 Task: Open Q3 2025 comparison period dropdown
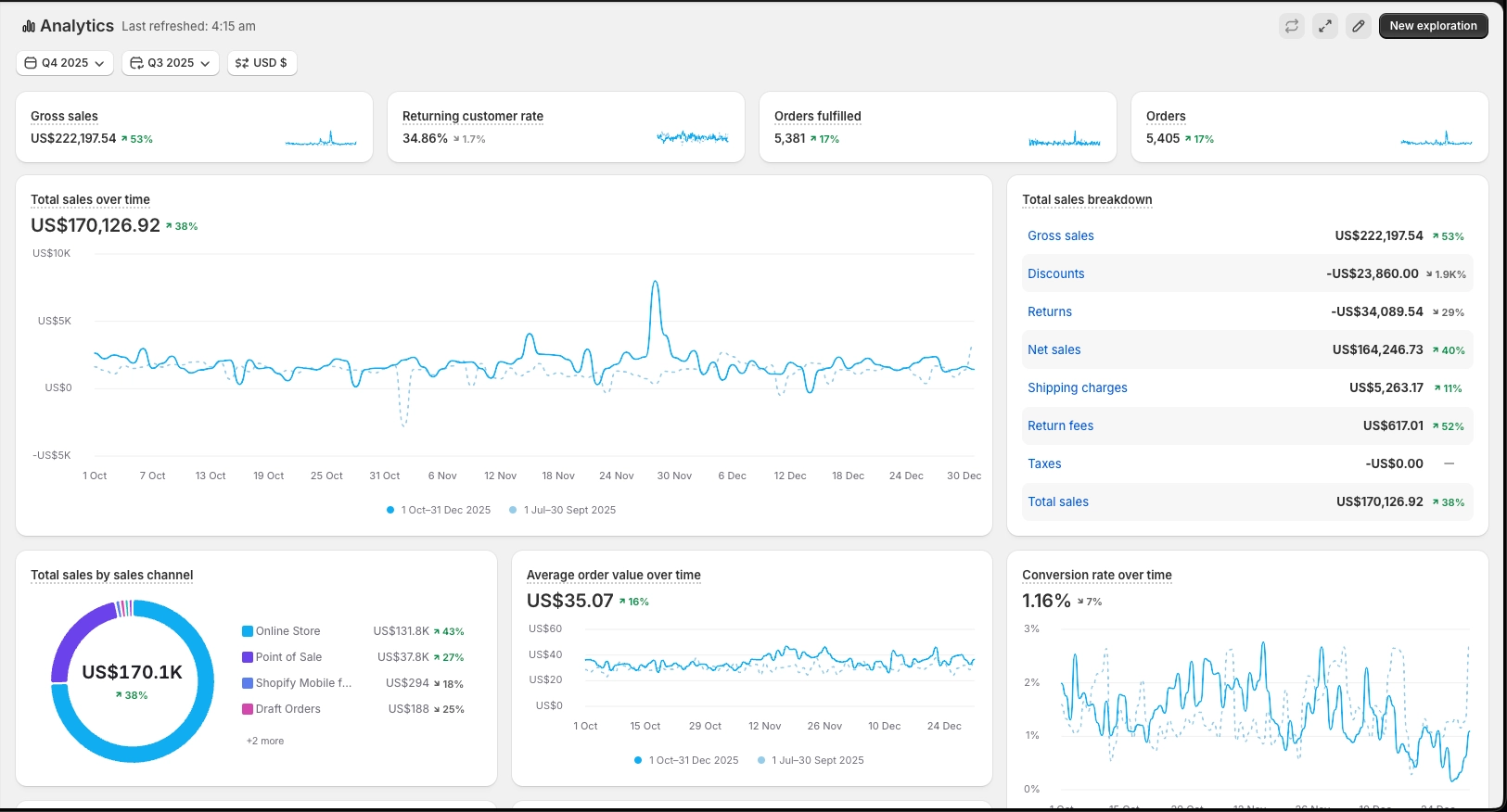click(x=171, y=63)
